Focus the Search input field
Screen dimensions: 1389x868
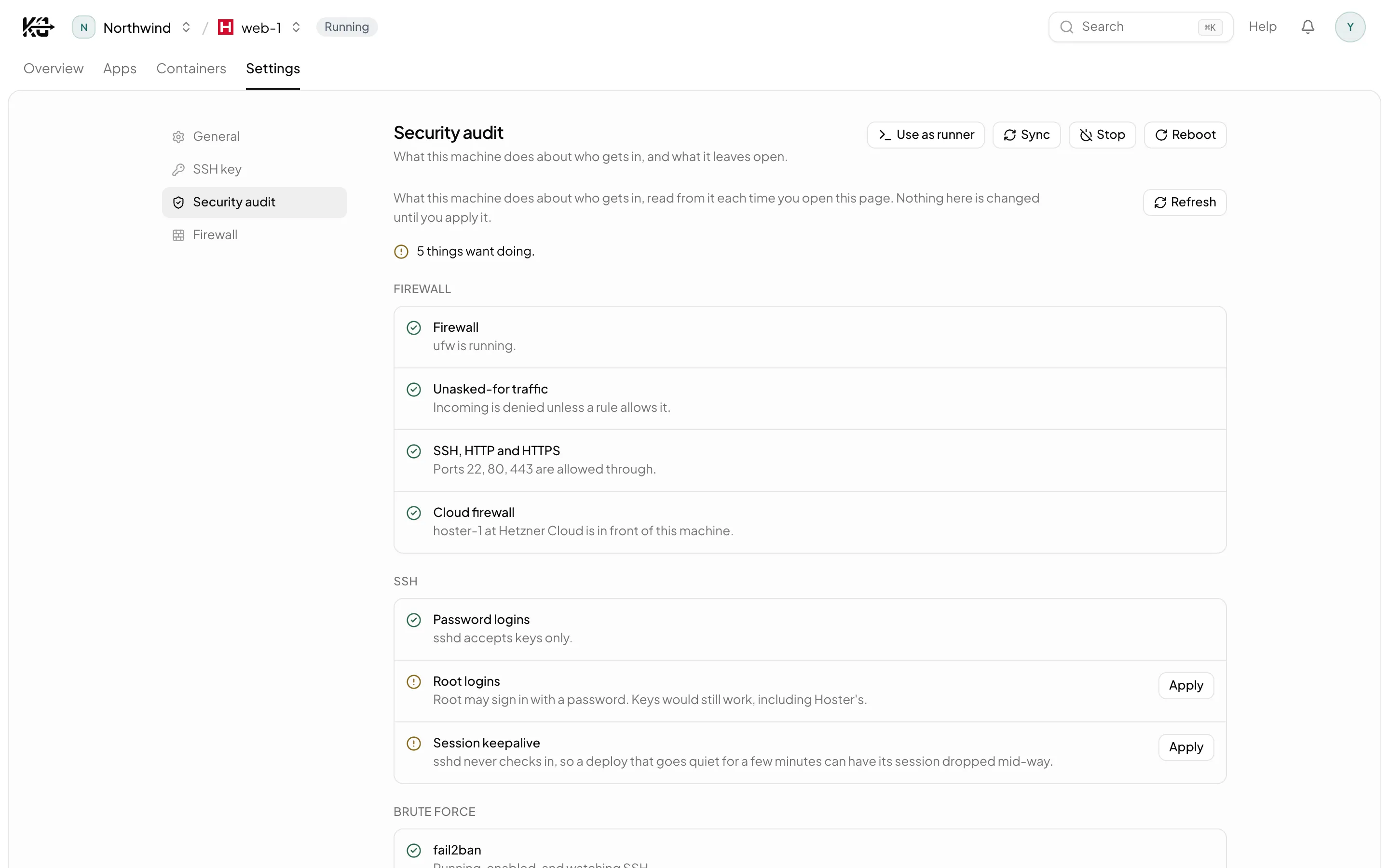pyautogui.click(x=1141, y=27)
